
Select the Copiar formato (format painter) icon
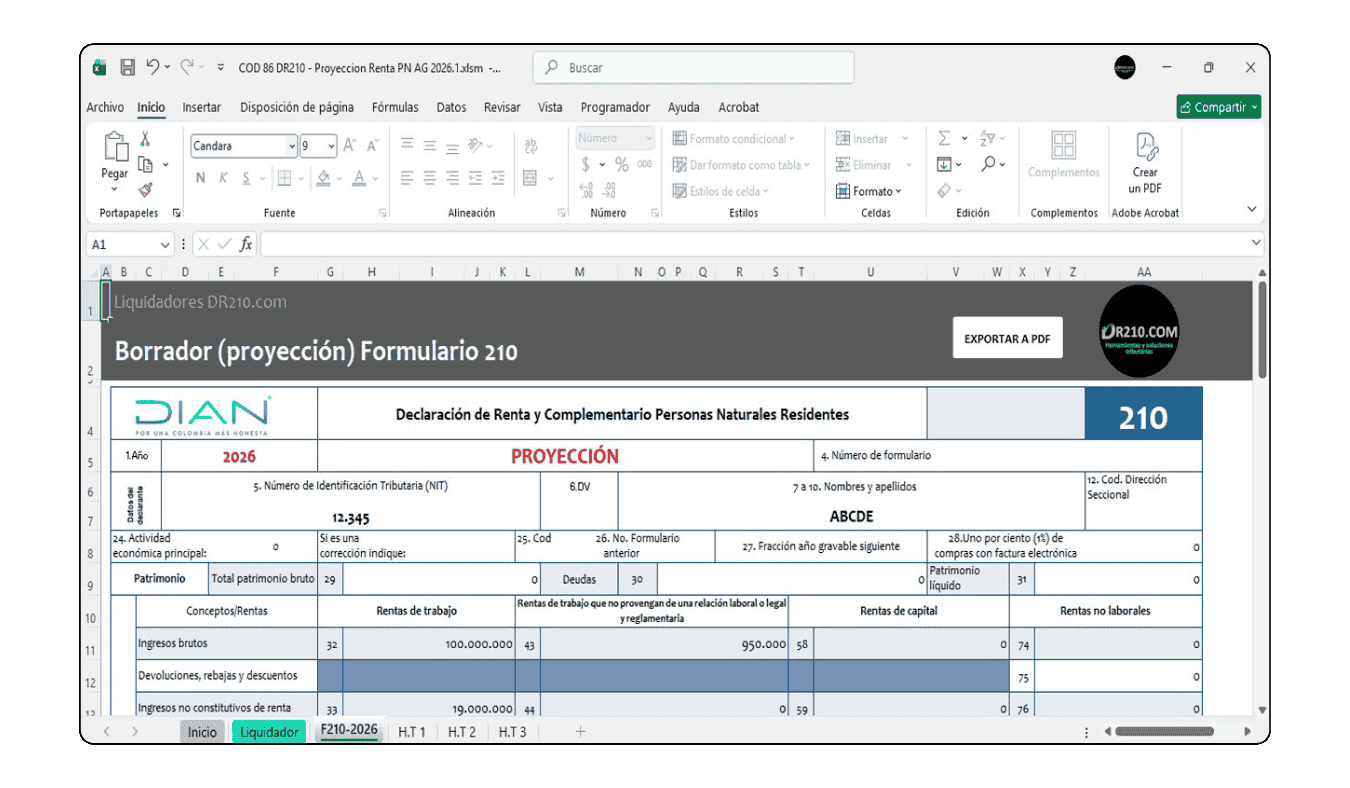[145, 190]
